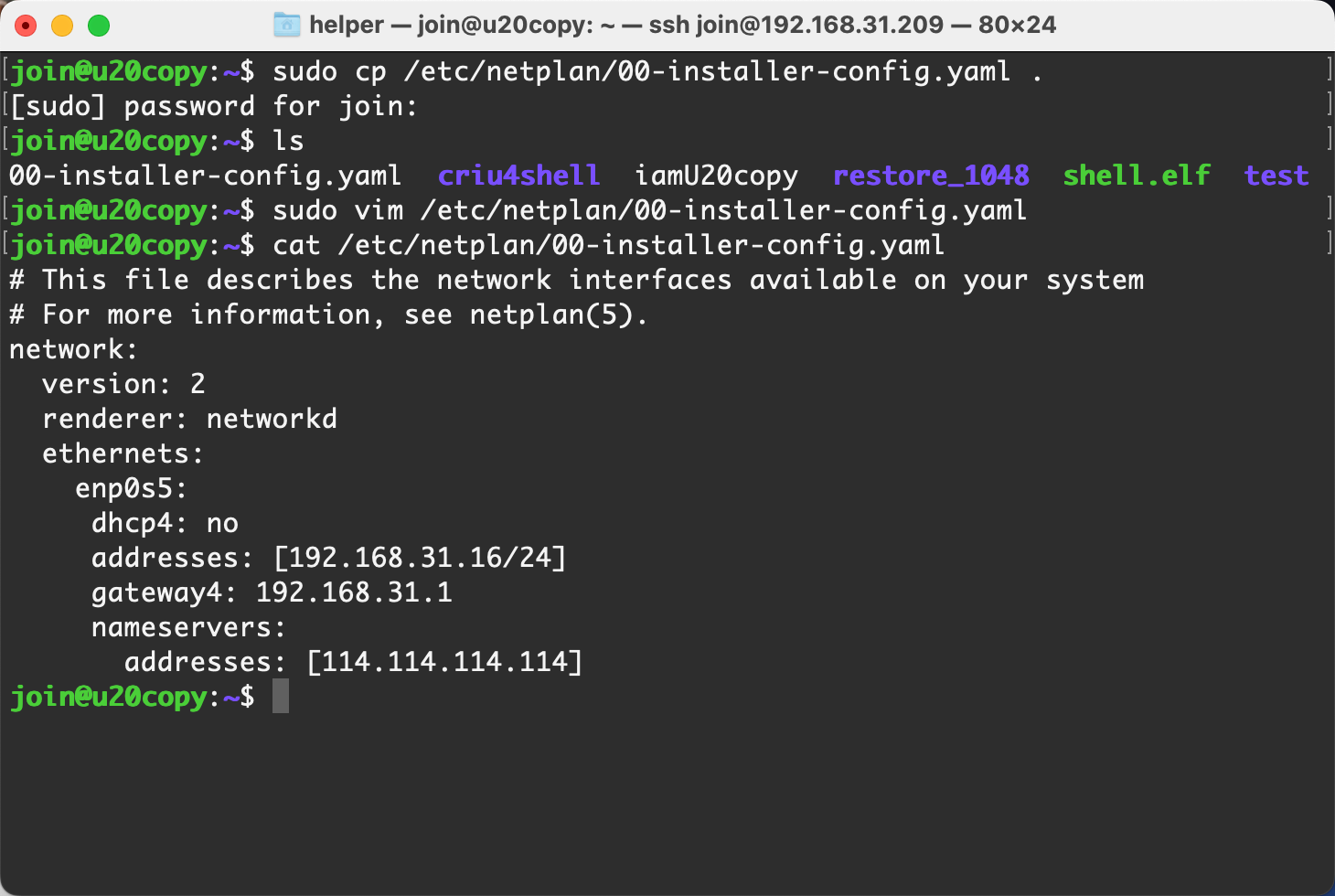The image size is (1335, 896).
Task: Click the criu4shell directory in ls output
Action: [518, 176]
